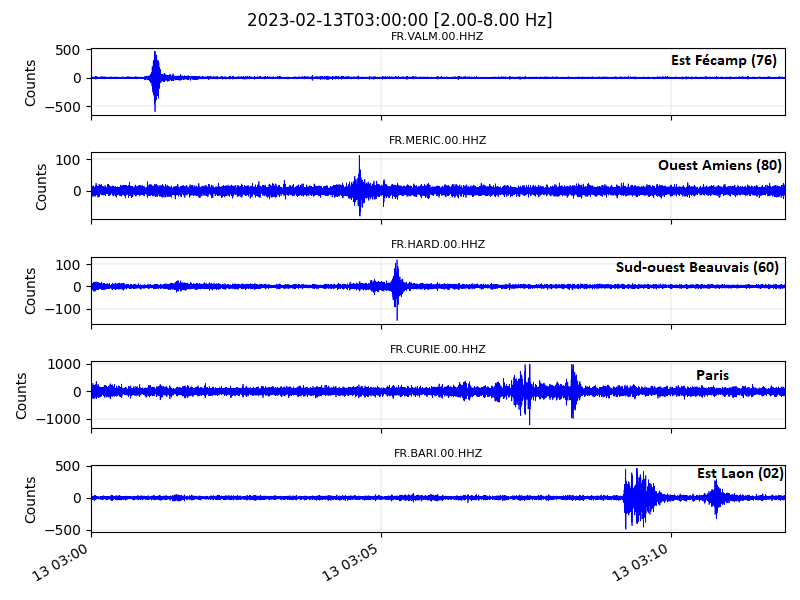Click the 13 03:05 time axis label
The height and width of the screenshot is (600, 800).
(x=351, y=562)
